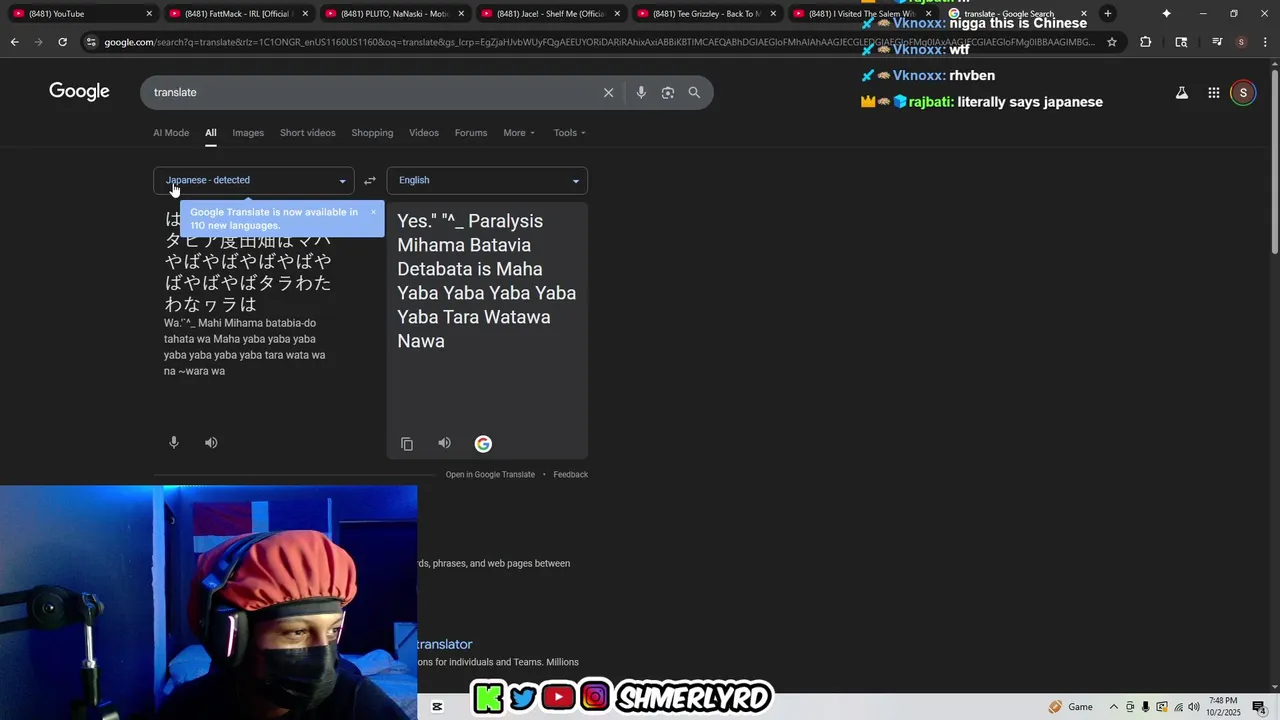Translate by voice using microphone icon
The image size is (1280, 720).
(x=174, y=442)
